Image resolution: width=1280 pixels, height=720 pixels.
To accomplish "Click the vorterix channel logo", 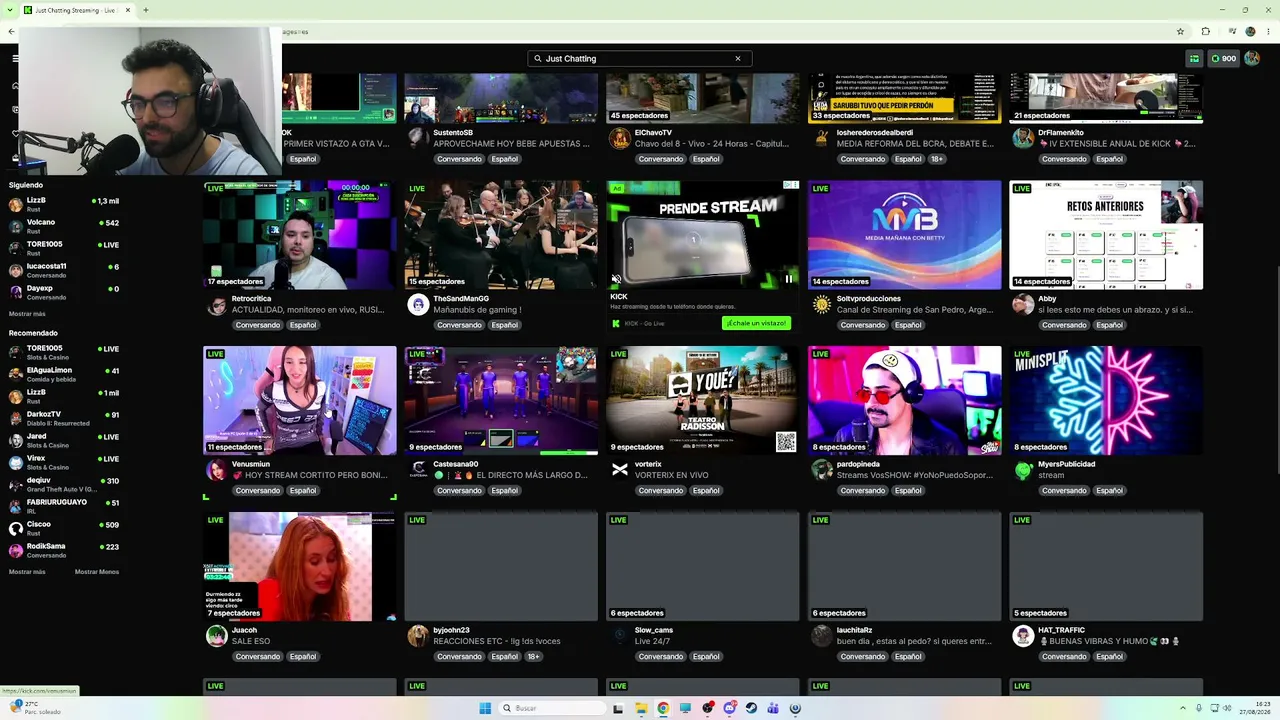I will click(620, 470).
